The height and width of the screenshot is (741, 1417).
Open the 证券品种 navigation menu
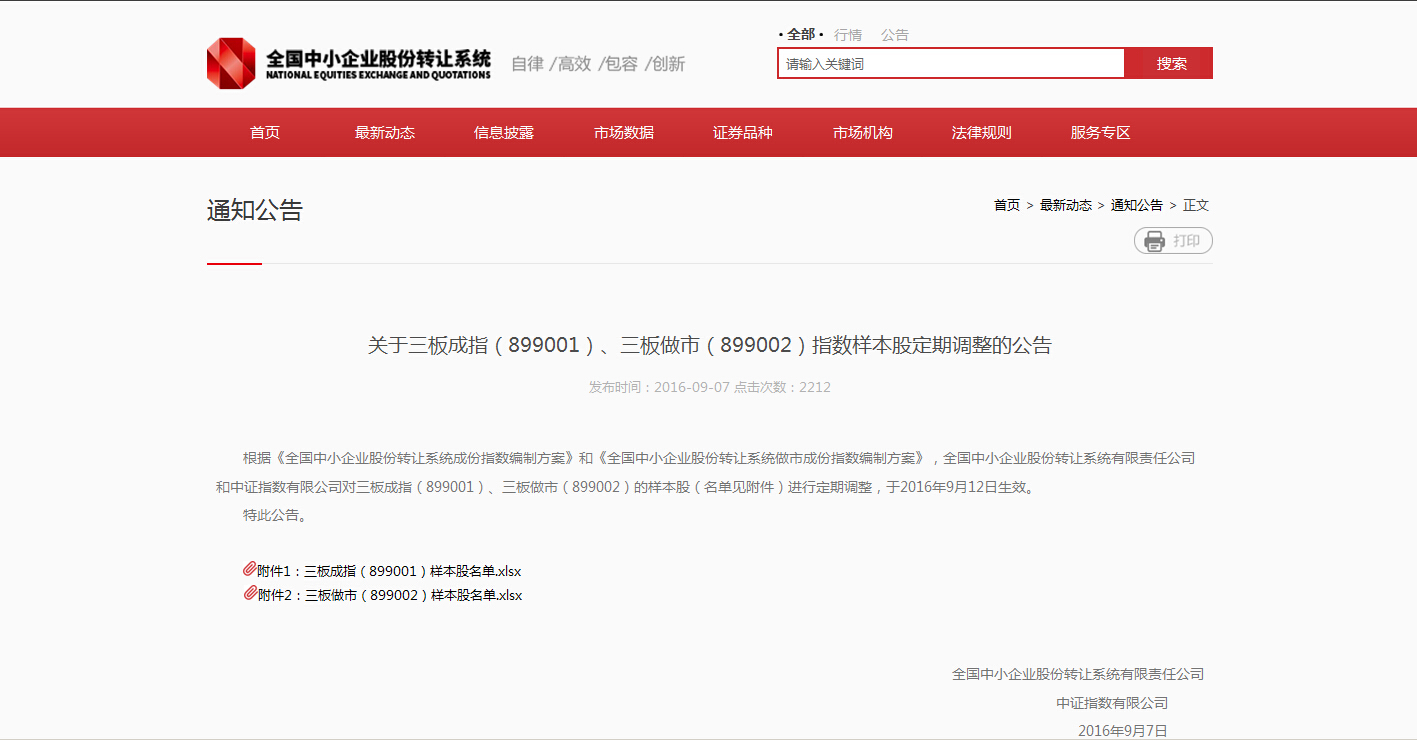[743, 133]
